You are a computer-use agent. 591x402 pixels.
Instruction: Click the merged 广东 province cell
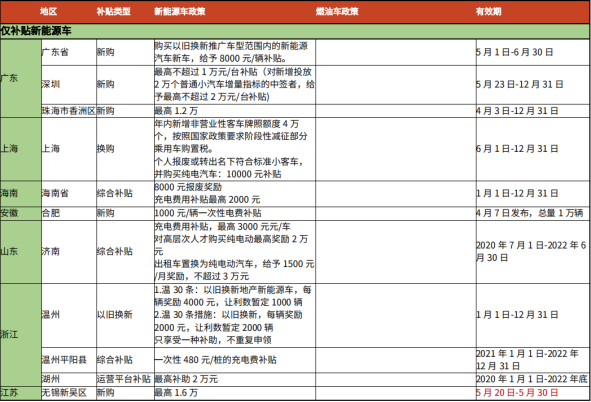point(20,78)
